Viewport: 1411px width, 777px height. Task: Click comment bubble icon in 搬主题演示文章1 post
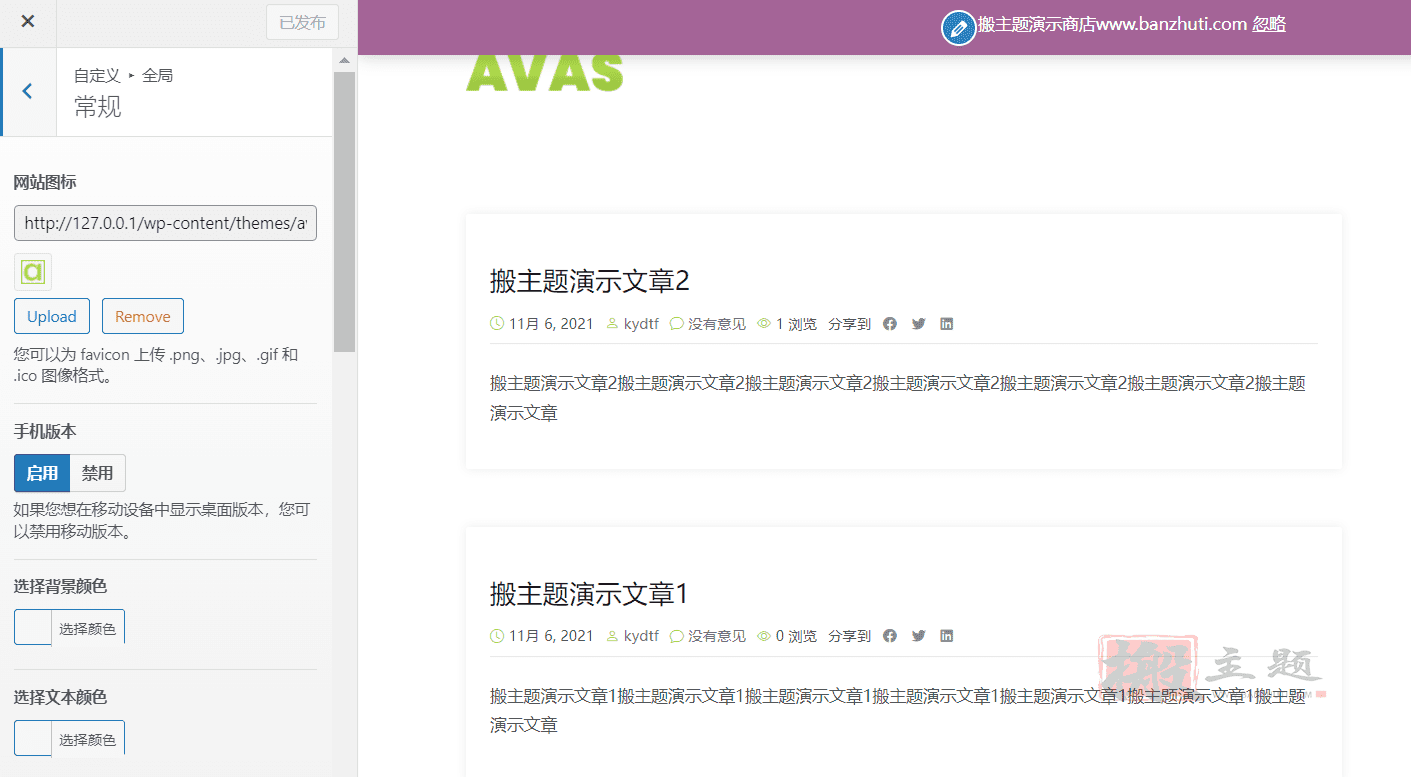677,636
